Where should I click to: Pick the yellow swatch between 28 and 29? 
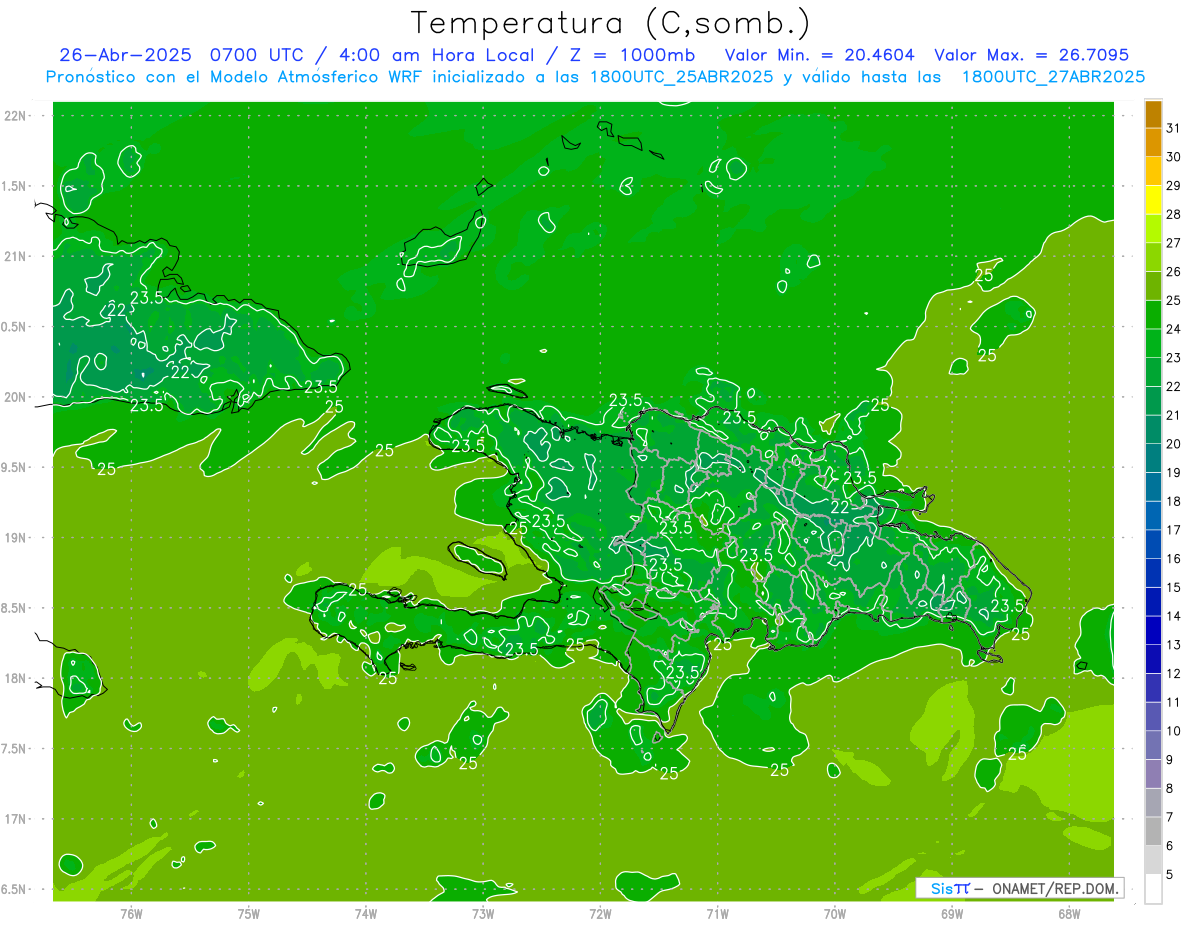pyautogui.click(x=1153, y=200)
